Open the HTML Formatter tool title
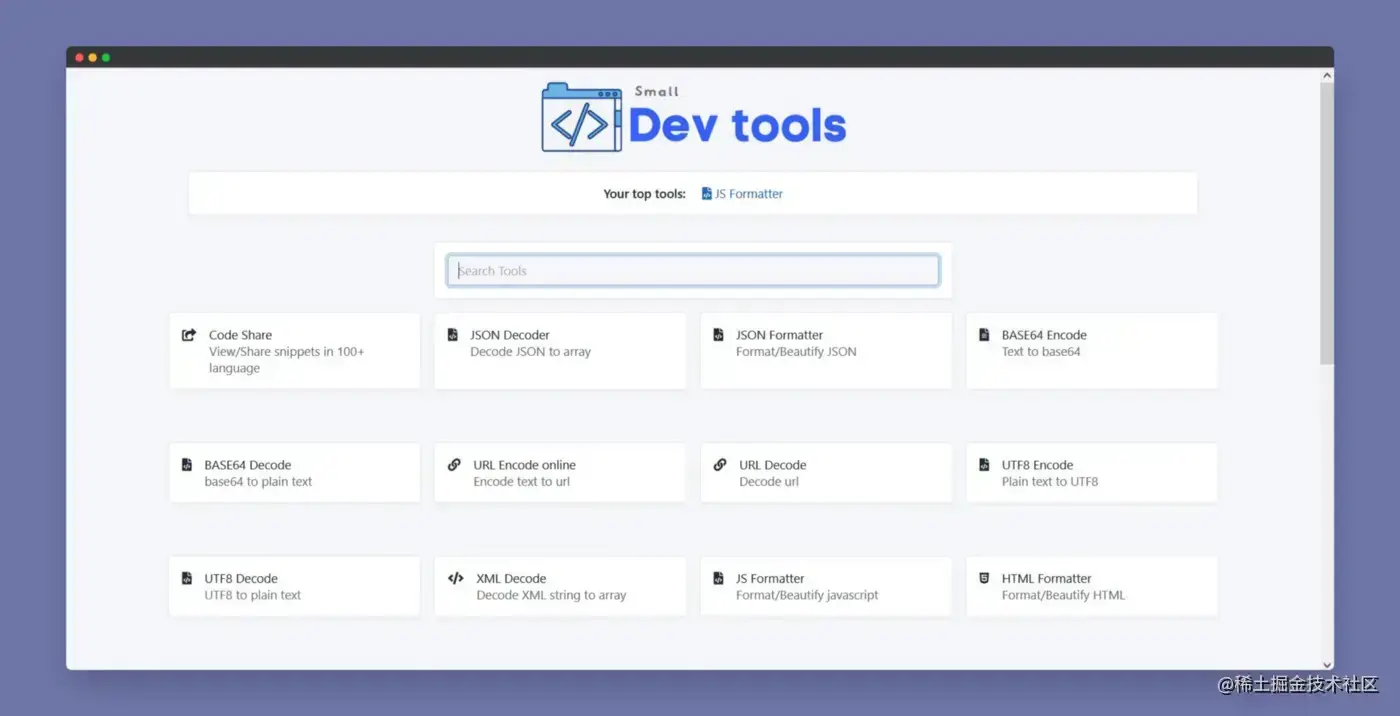This screenshot has width=1400, height=716. point(1046,578)
